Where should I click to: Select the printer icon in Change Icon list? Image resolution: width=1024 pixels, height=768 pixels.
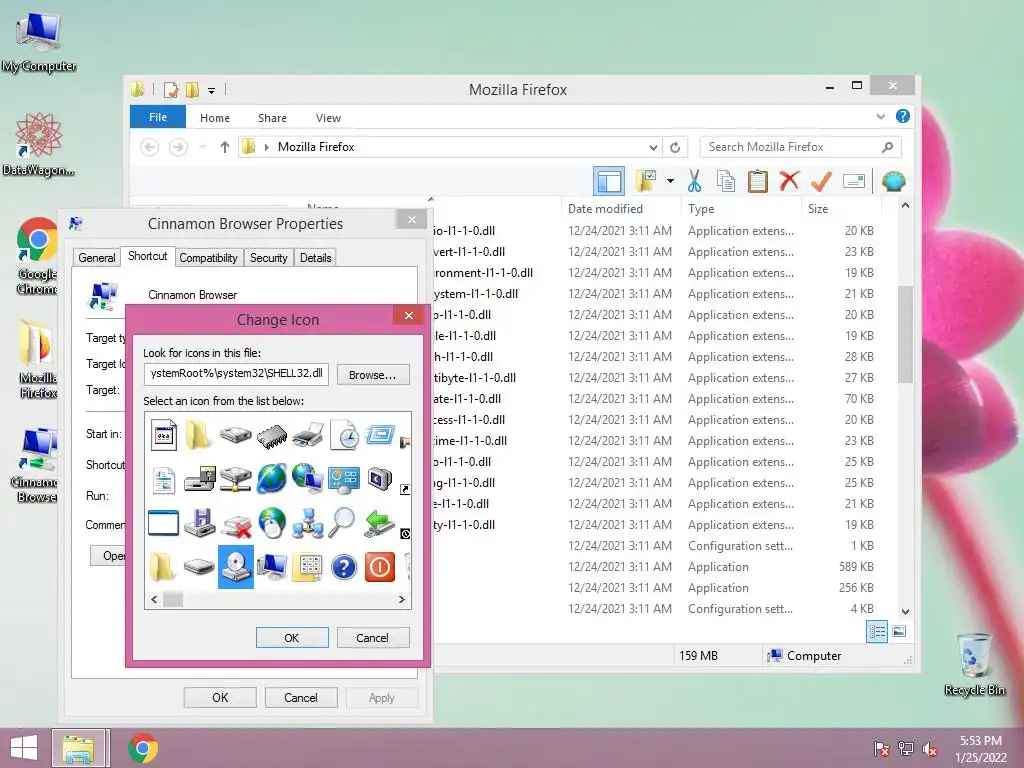(308, 434)
